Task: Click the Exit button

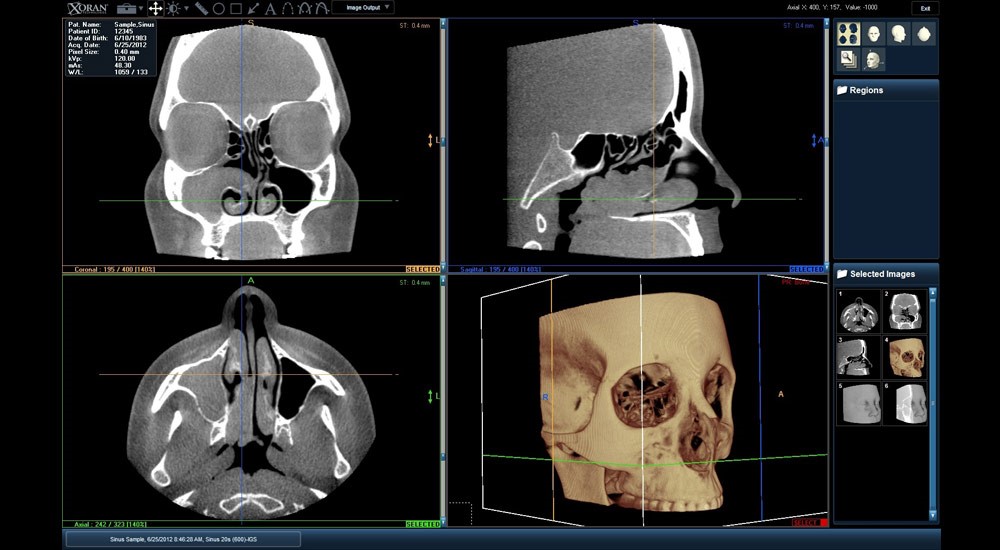Action: (x=925, y=8)
